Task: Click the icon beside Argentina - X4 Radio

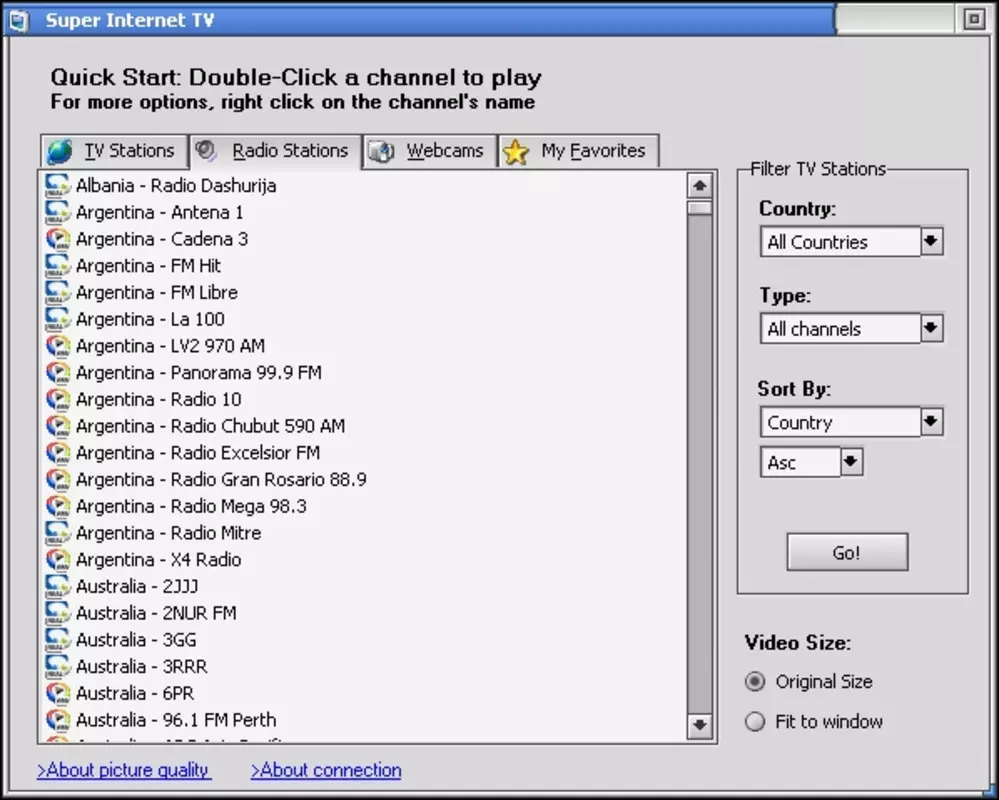Action: click(x=57, y=560)
